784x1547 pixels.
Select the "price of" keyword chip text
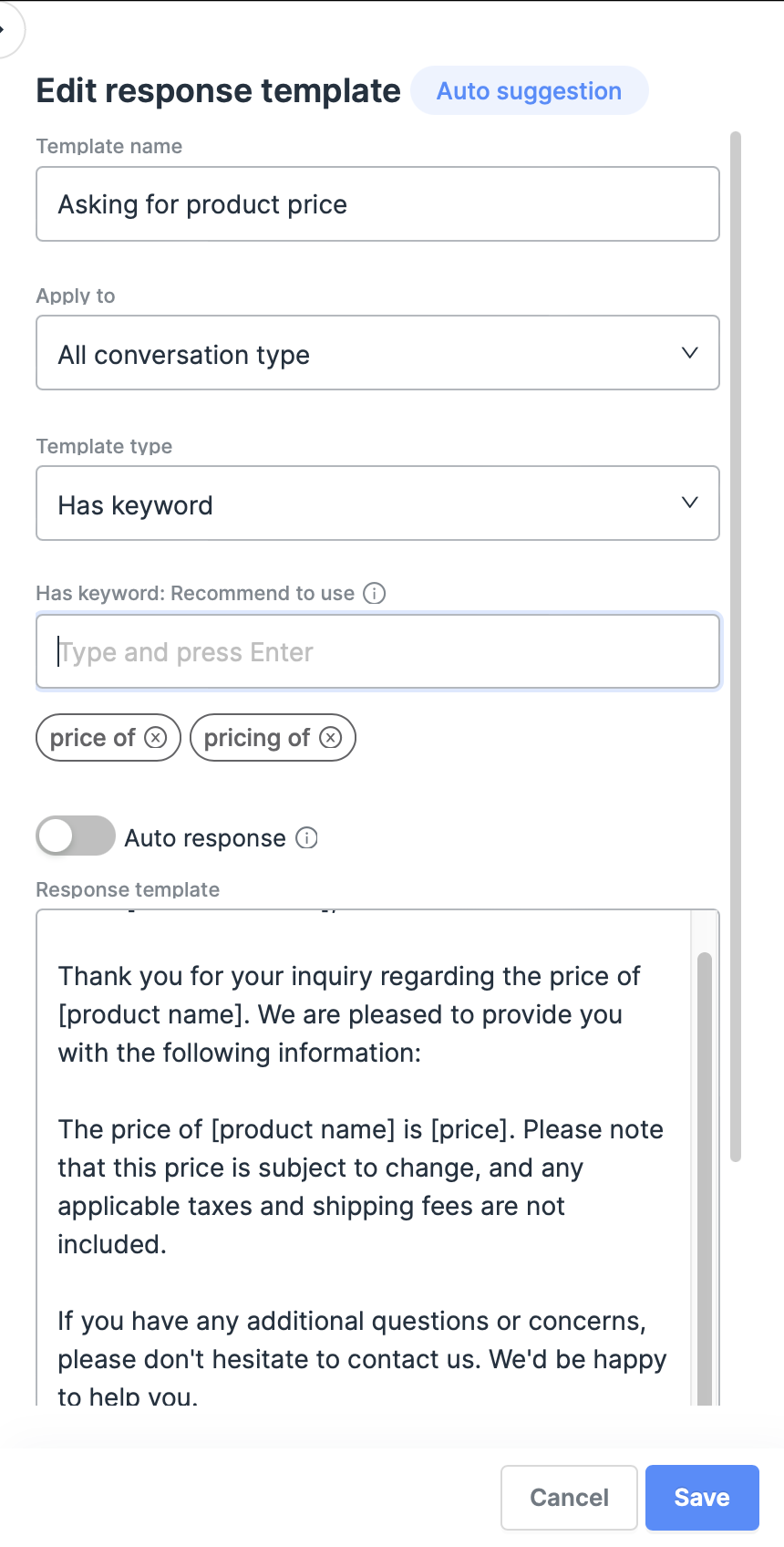pyautogui.click(x=92, y=738)
